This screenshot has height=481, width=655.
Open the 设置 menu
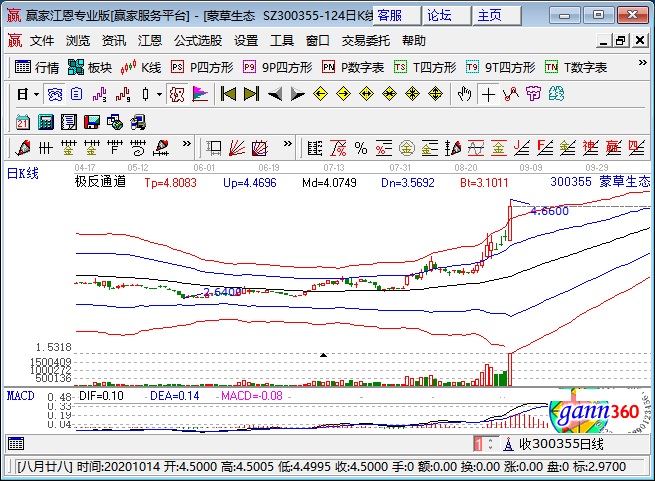coord(246,41)
